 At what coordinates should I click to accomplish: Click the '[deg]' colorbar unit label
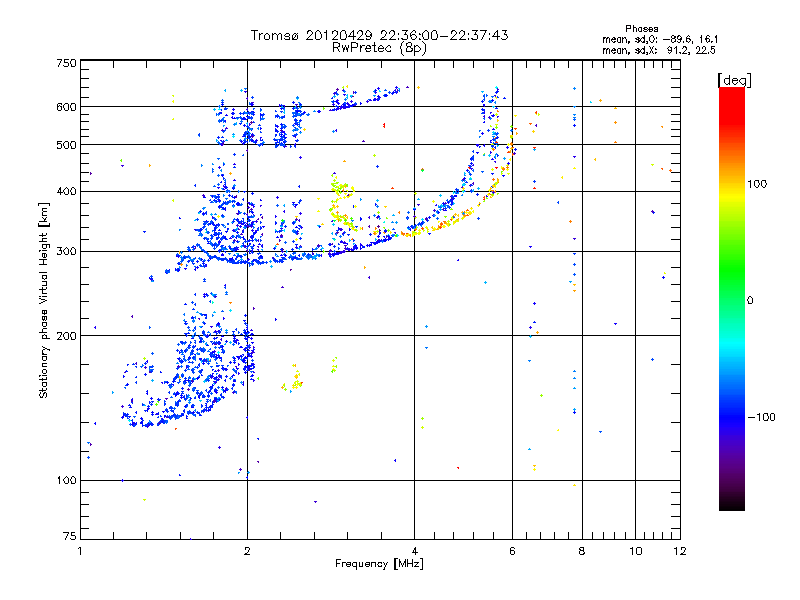(734, 80)
